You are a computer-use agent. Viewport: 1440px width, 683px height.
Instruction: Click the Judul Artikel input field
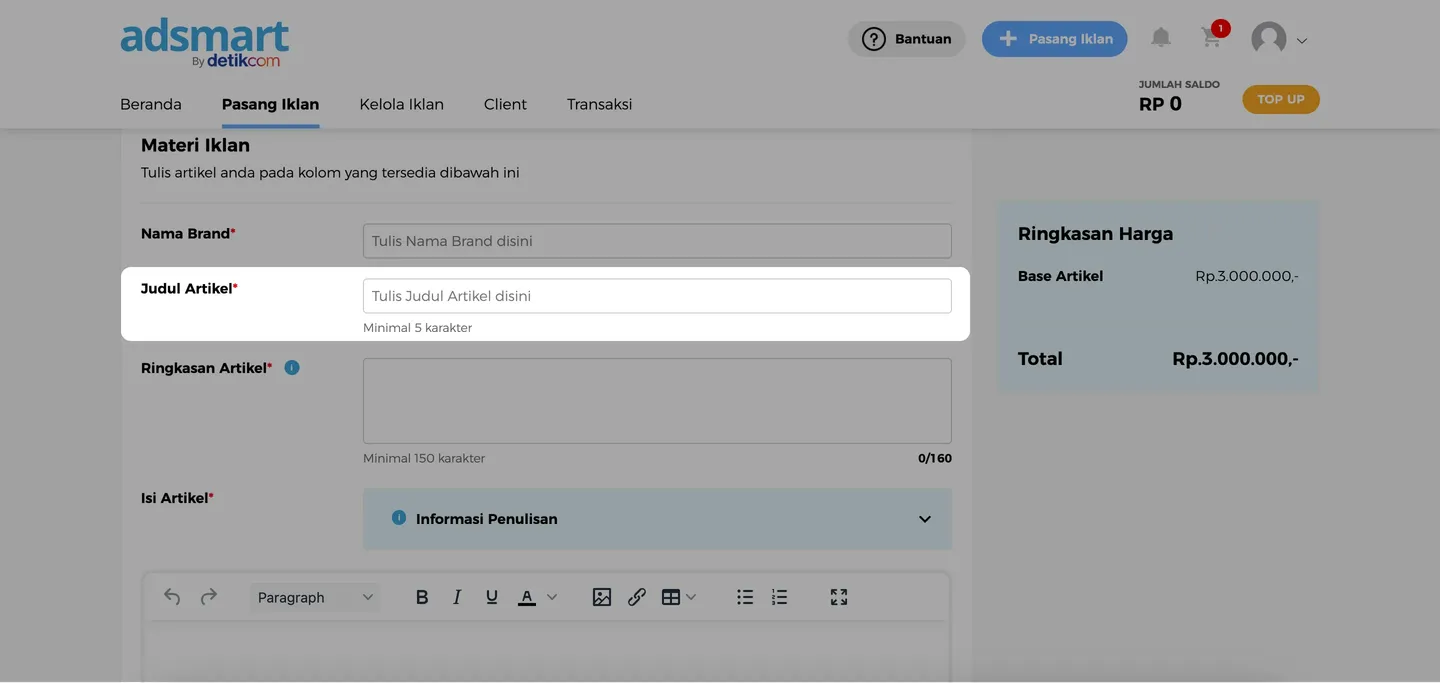click(656, 296)
